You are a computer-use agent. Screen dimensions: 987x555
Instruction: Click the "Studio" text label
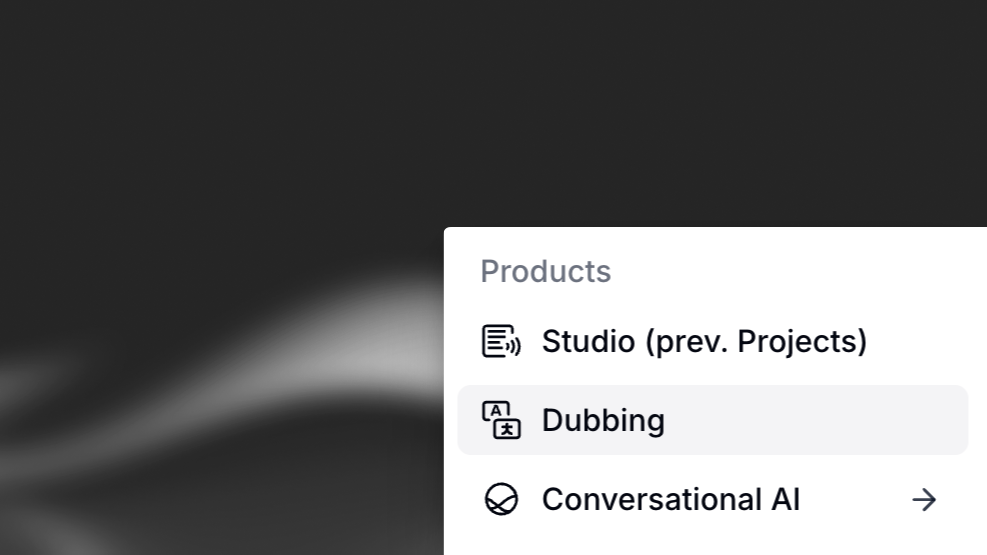589,341
